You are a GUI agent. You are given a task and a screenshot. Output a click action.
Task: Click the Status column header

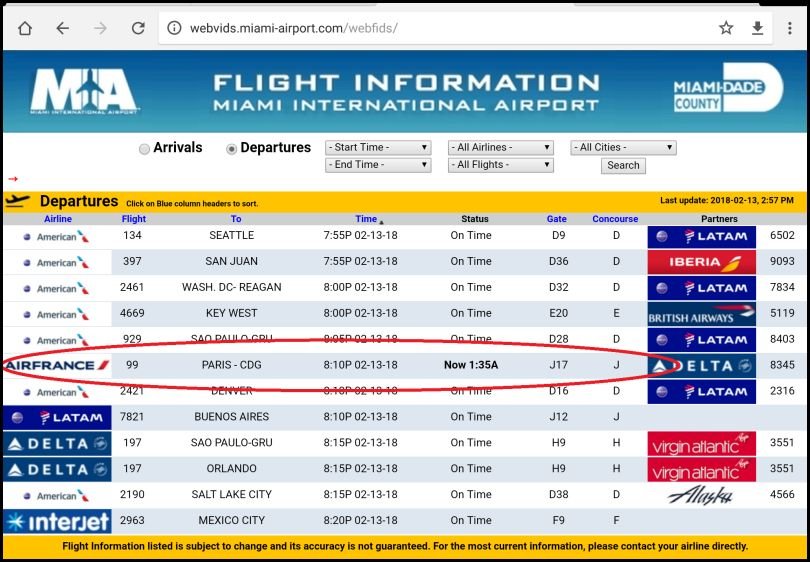click(475, 219)
